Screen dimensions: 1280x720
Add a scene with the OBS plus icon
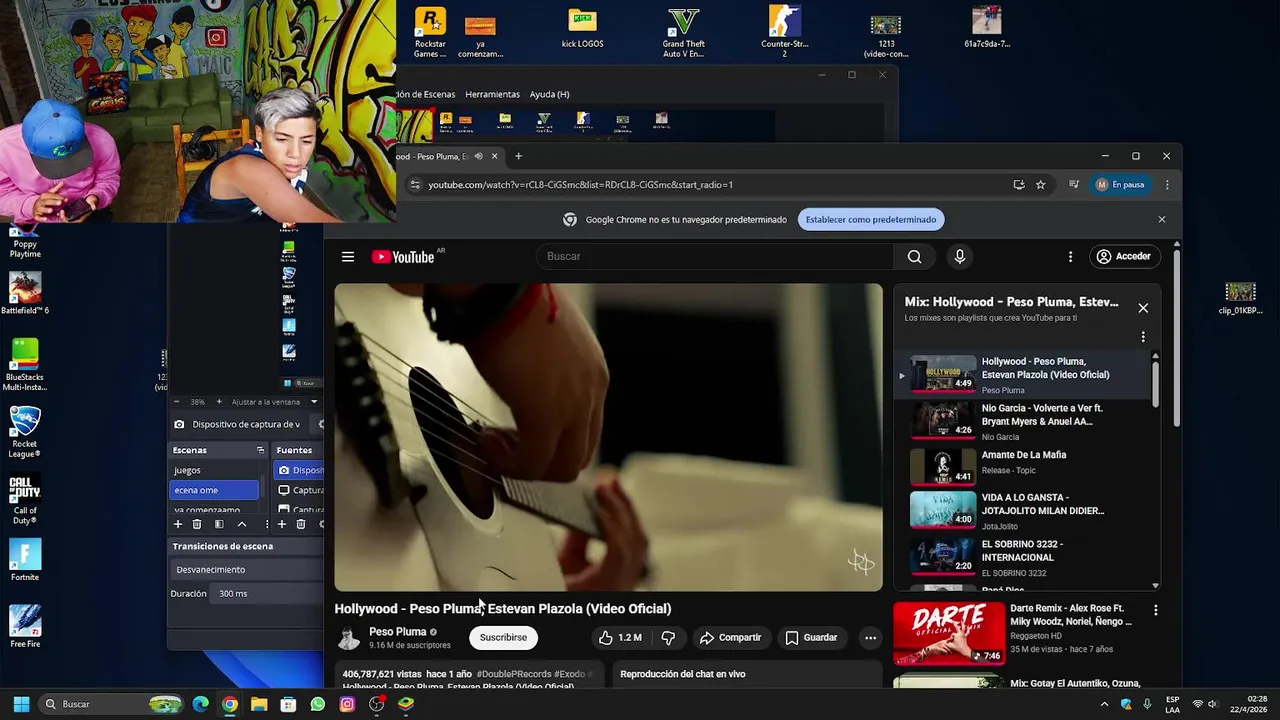pyautogui.click(x=178, y=524)
